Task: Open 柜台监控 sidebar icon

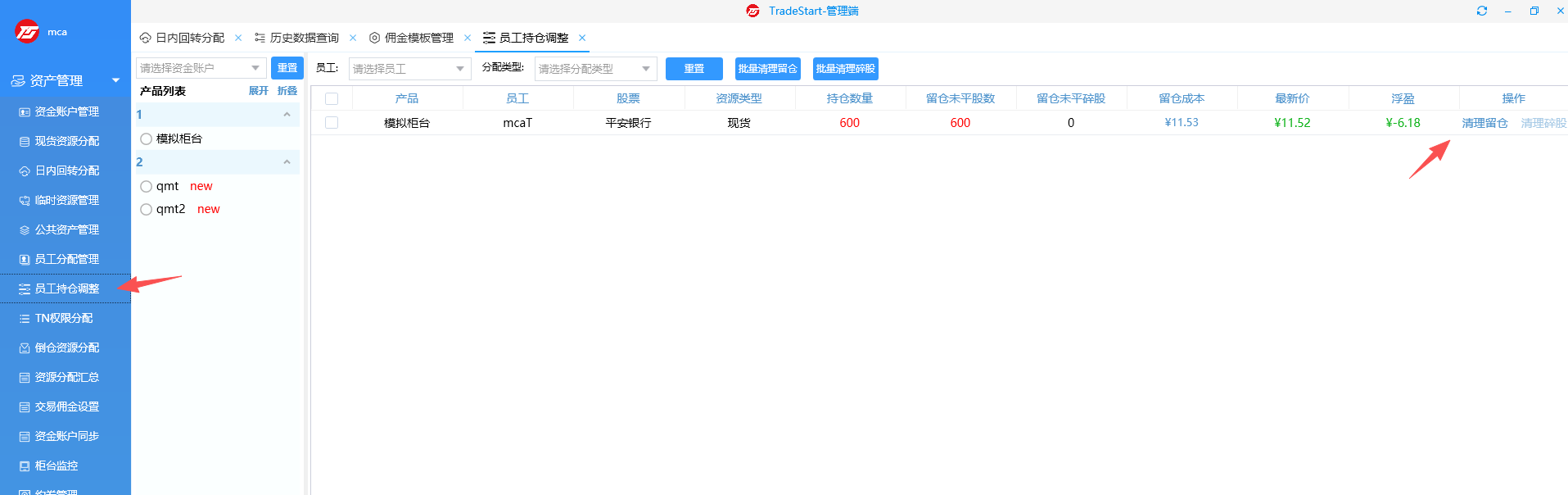Action: 25,466
